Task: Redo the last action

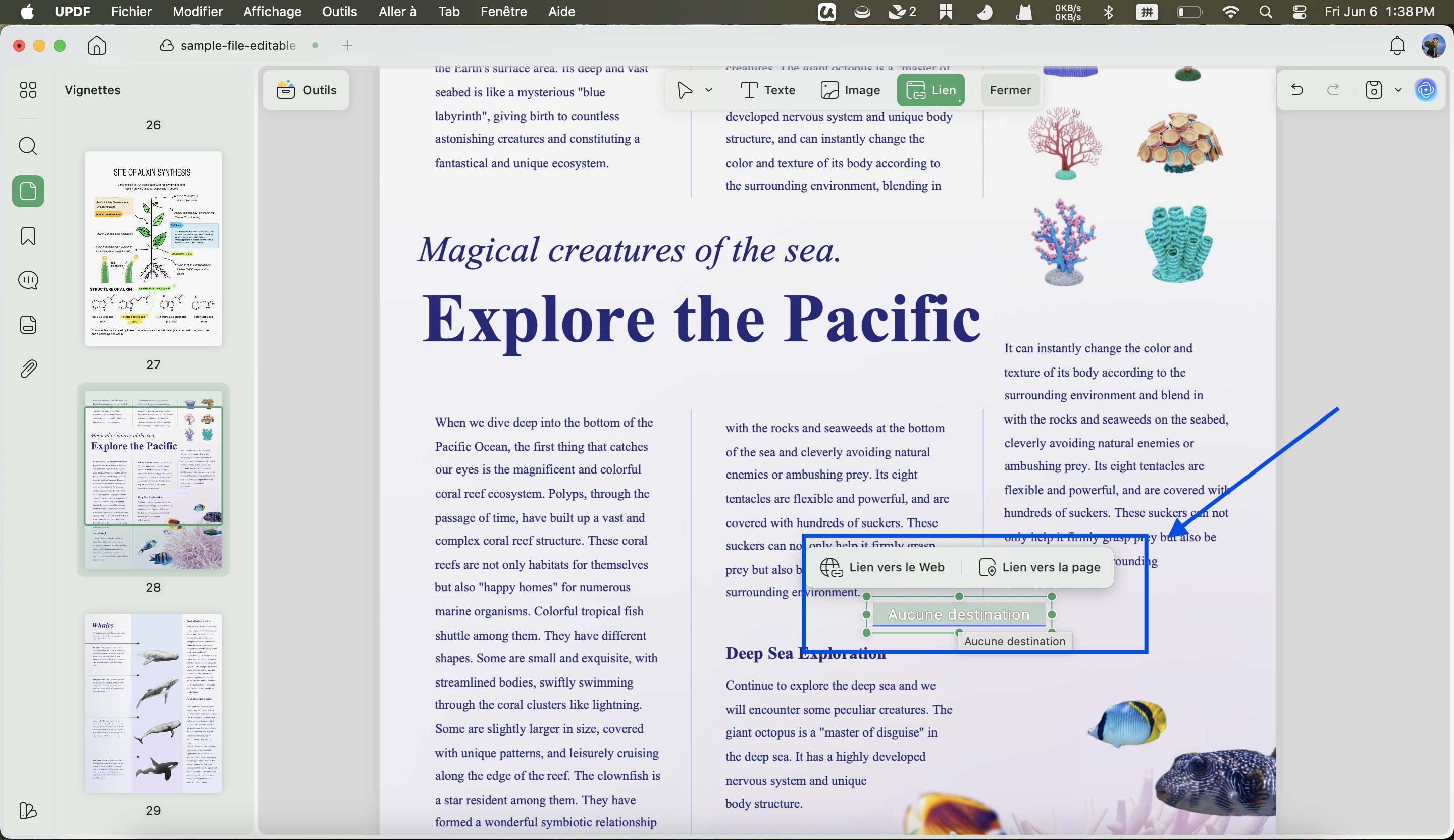Action: [1333, 90]
